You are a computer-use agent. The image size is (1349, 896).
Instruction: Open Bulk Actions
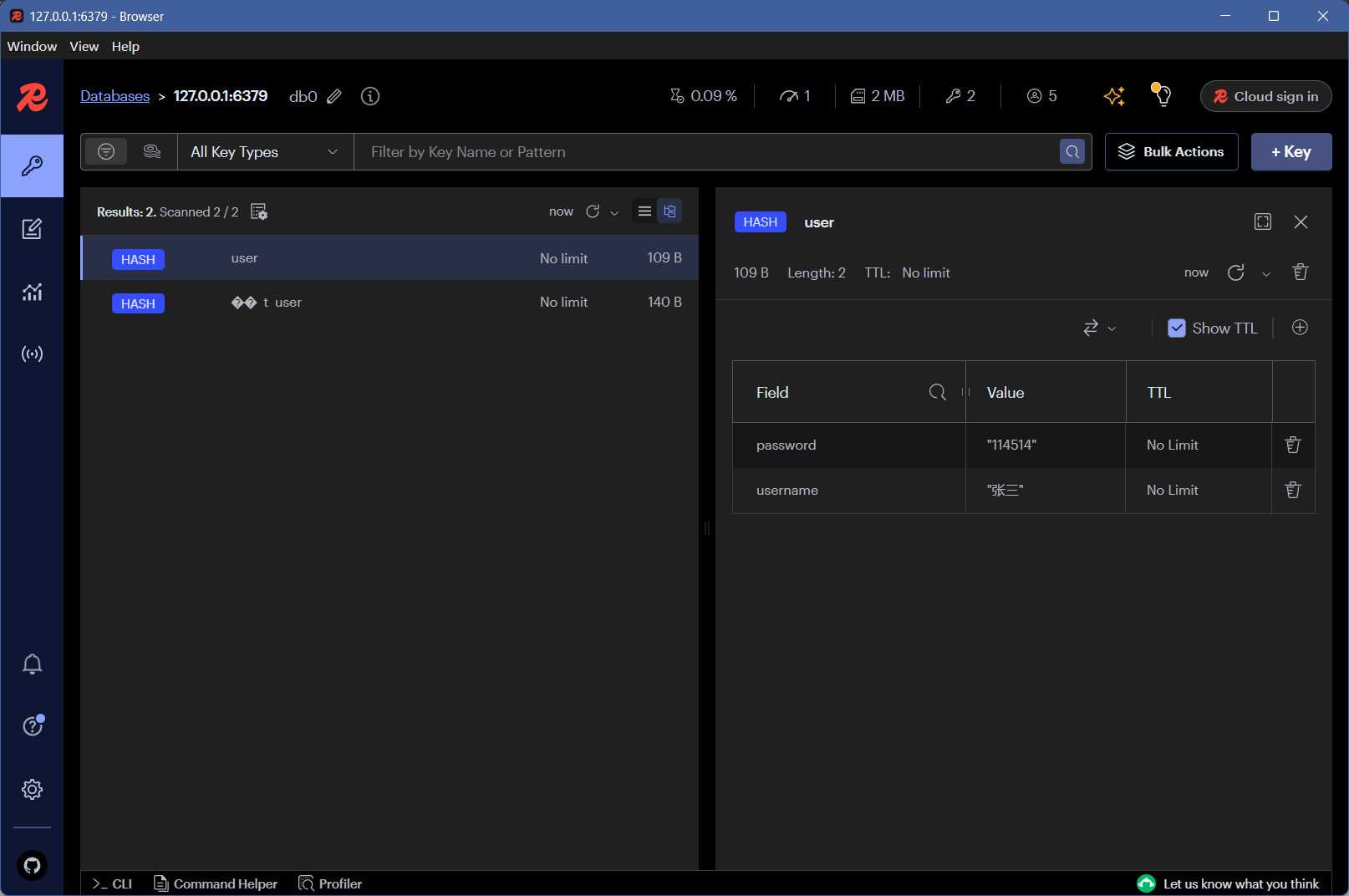[1171, 151]
